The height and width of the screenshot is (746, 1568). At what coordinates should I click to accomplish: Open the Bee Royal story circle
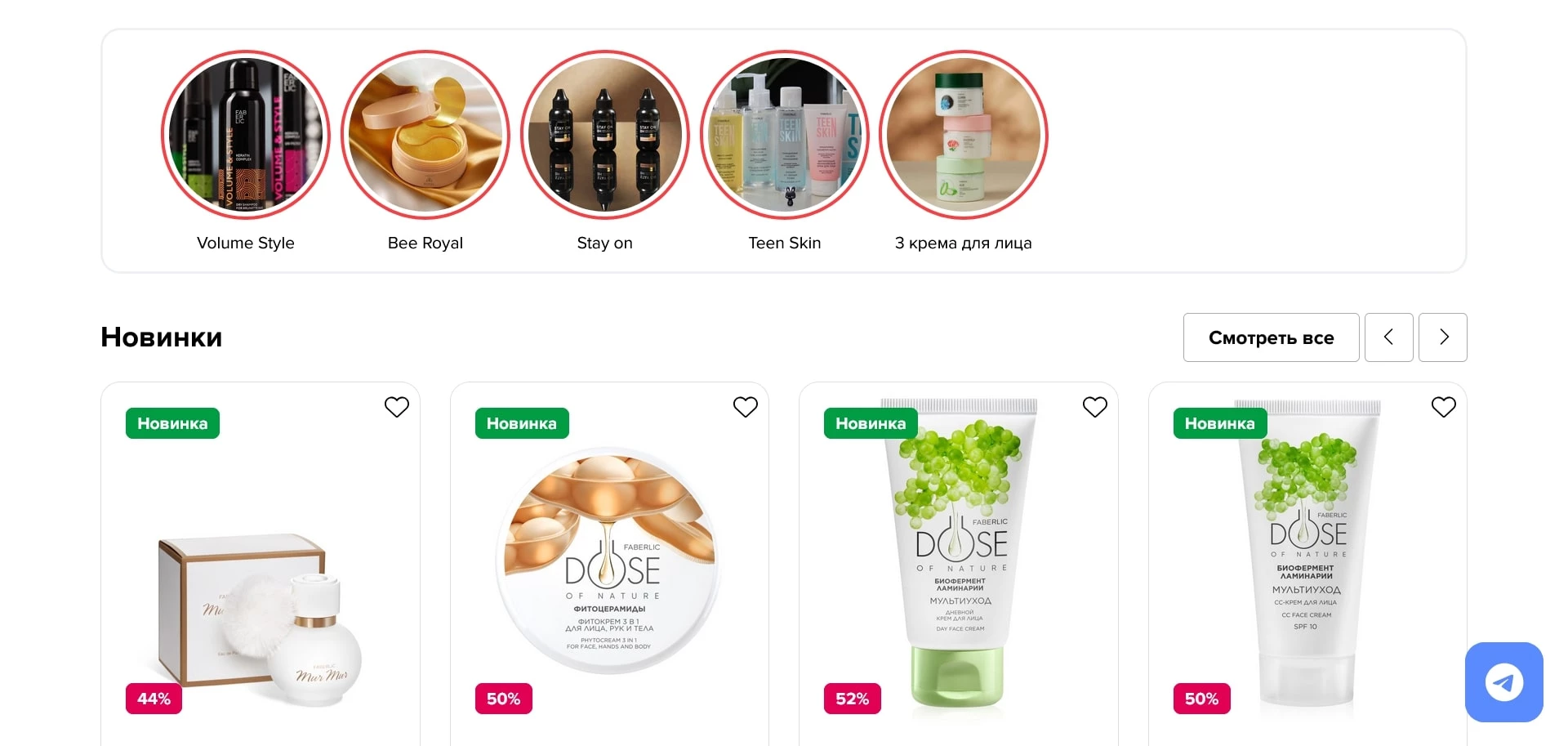425,135
